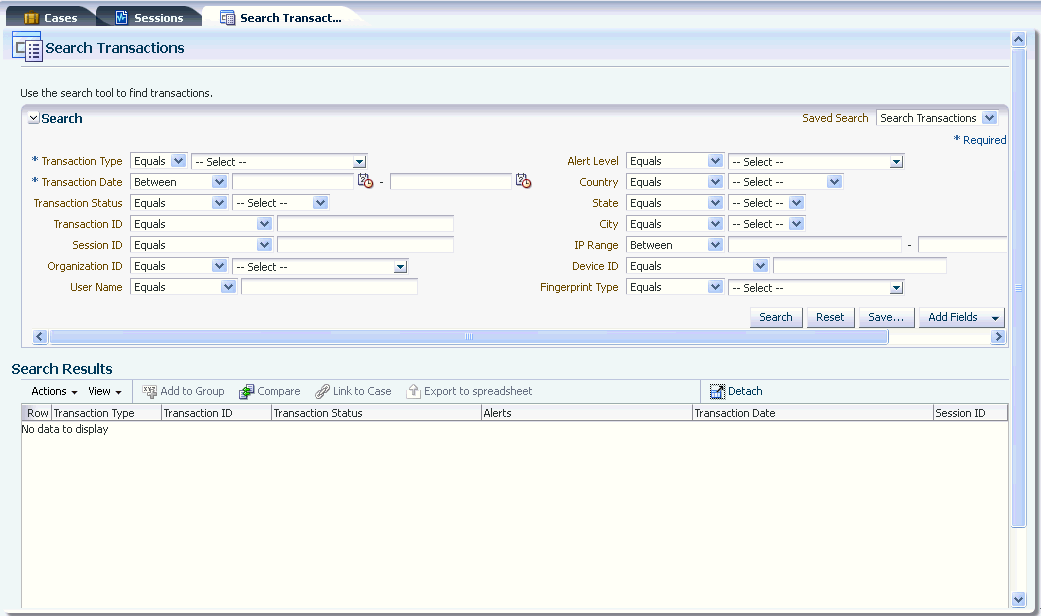Click the Search Transactions page header icon

(27, 47)
